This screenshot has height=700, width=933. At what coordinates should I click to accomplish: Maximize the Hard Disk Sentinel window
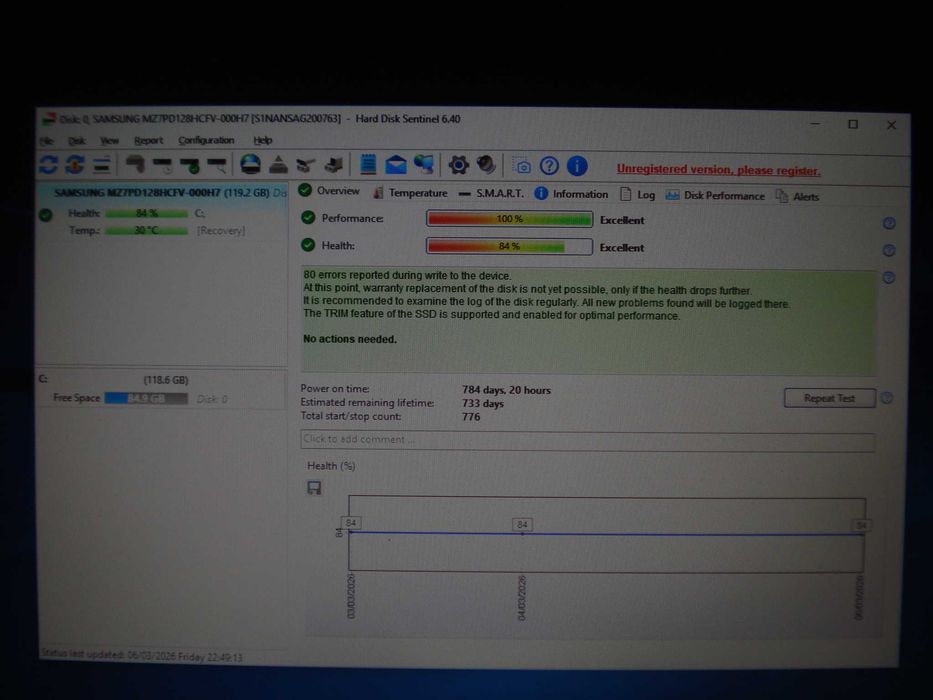pyautogui.click(x=853, y=124)
